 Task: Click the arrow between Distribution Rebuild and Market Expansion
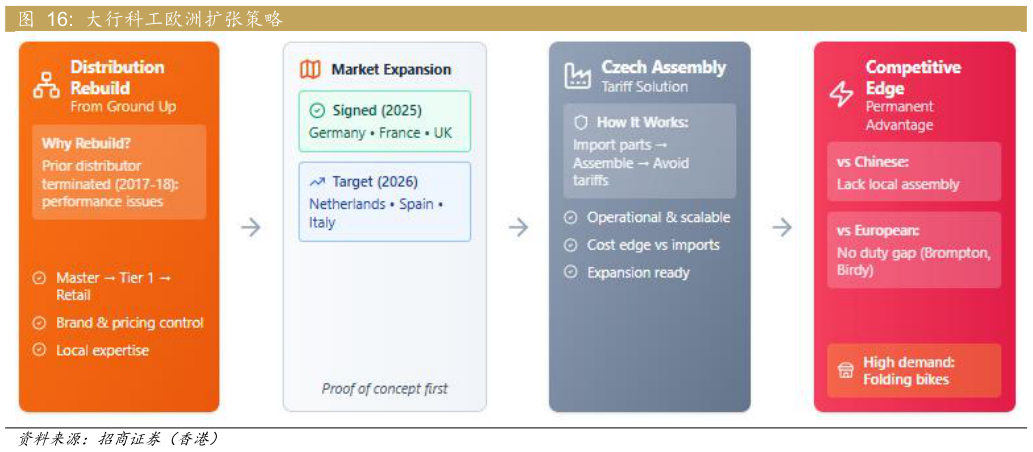[x=251, y=227]
